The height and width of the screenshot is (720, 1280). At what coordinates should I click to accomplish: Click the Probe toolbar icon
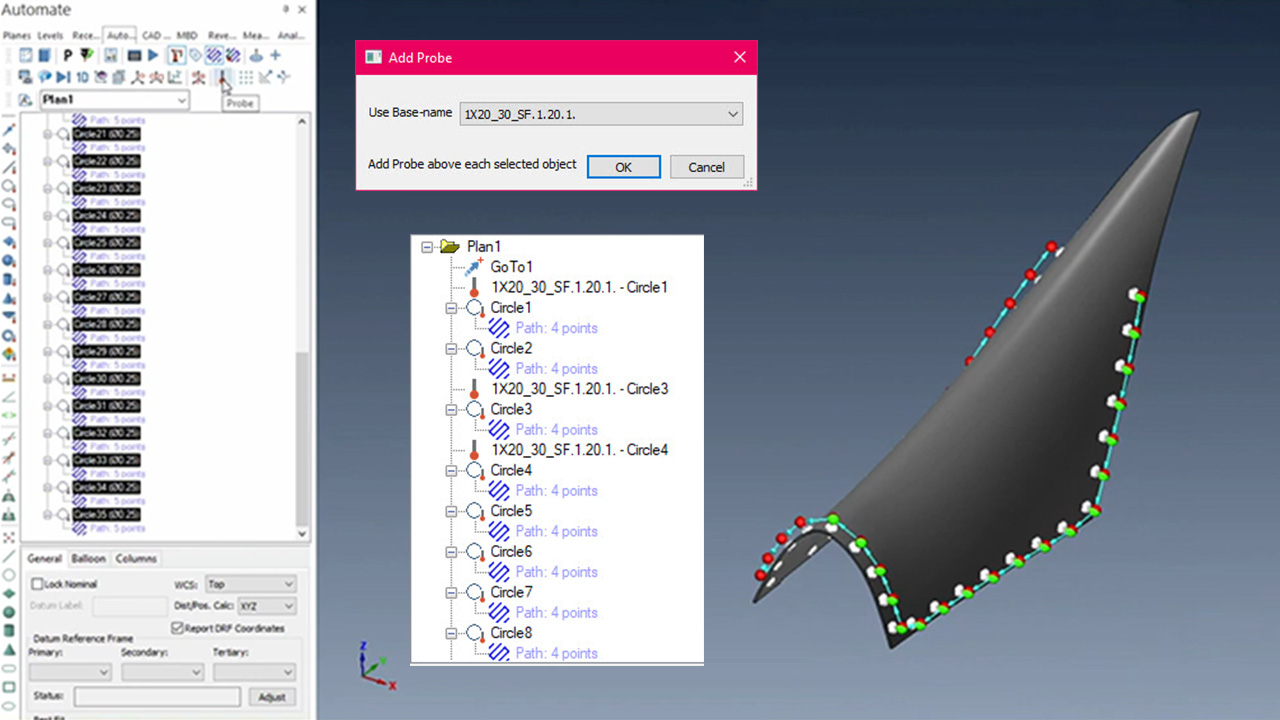223,77
